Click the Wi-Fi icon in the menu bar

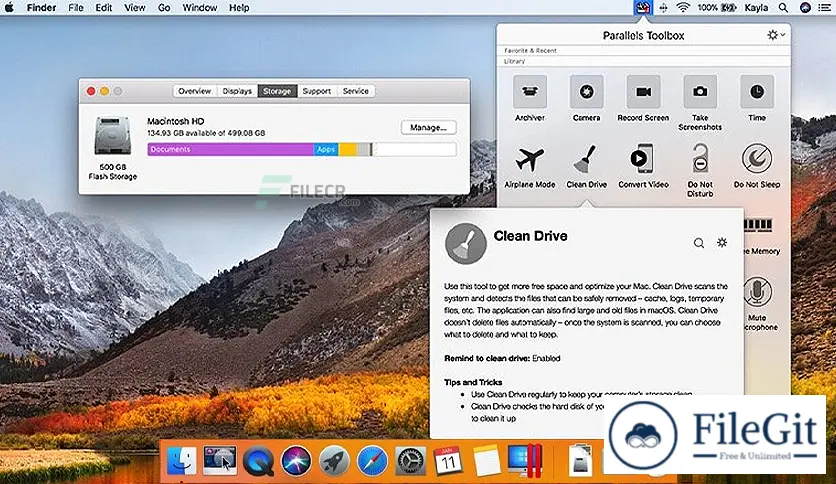(683, 7)
